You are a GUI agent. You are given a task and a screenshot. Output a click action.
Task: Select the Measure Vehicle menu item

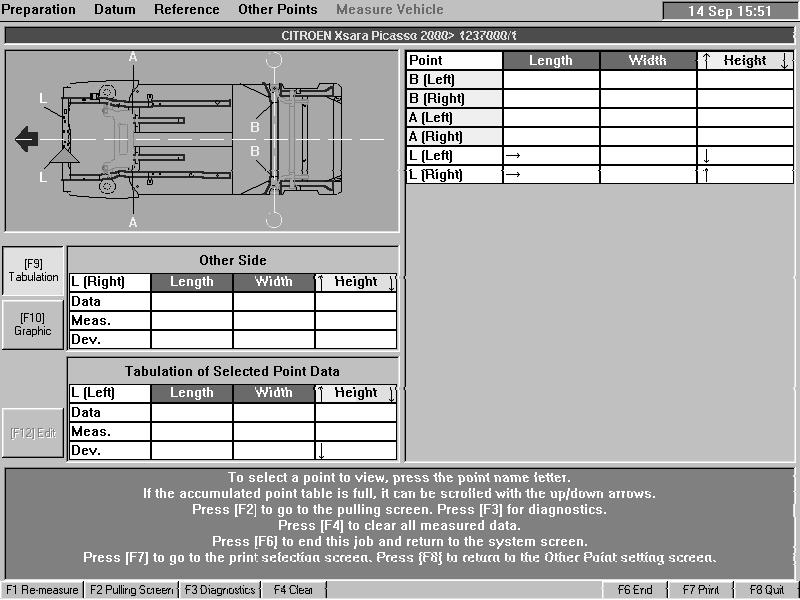[390, 10]
